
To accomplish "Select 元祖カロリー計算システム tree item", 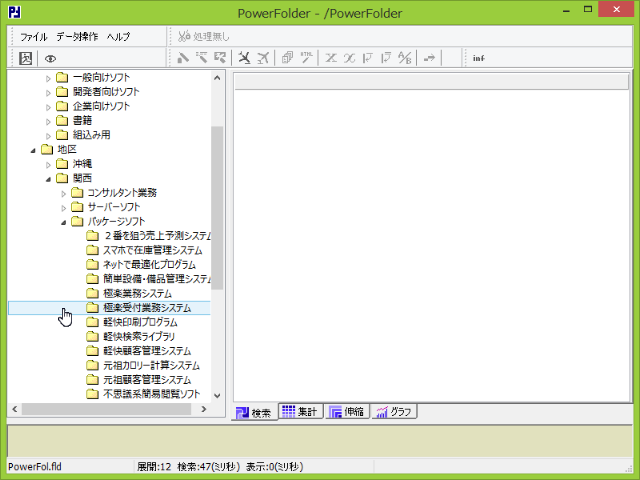I will click(151, 365).
